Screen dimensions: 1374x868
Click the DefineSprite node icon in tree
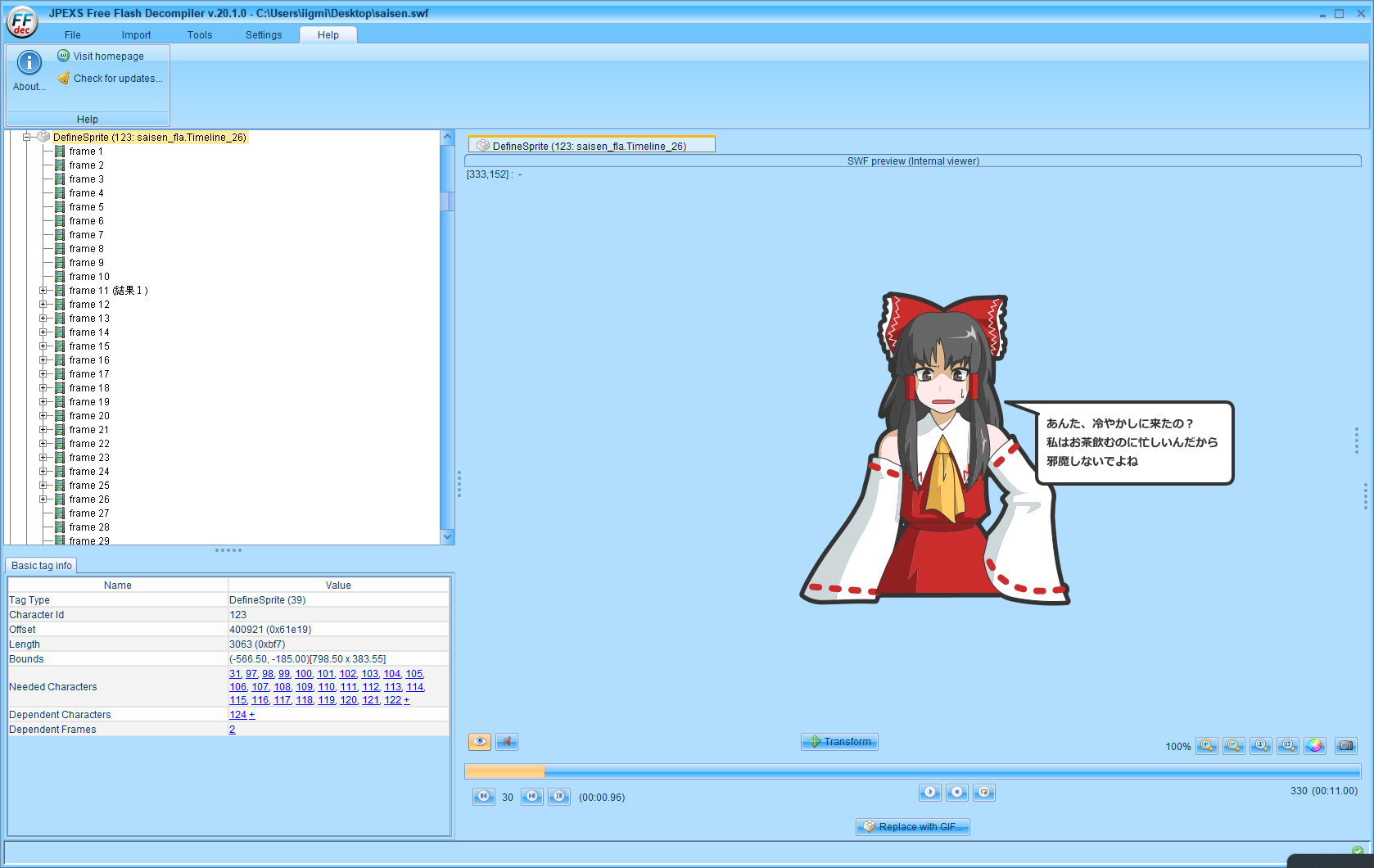pyautogui.click(x=43, y=138)
